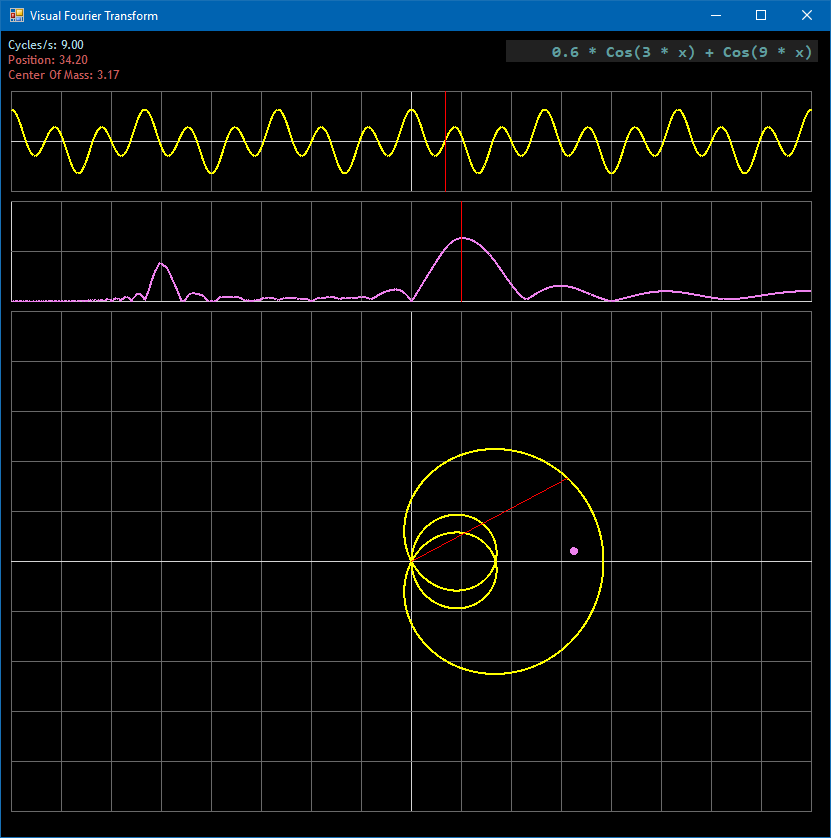The height and width of the screenshot is (838, 831).
Task: Click the Cycles/s 9.00 readout
Action: pos(46,45)
